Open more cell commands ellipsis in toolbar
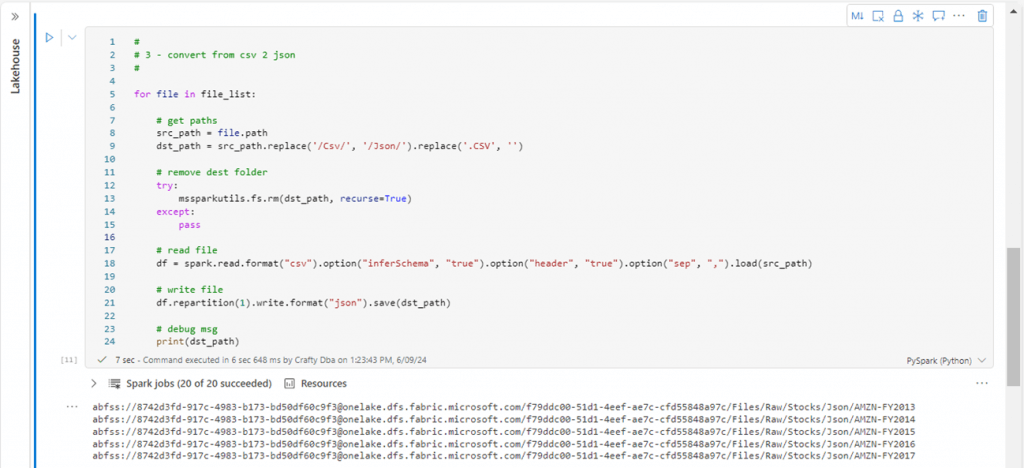The height and width of the screenshot is (468, 1024). [960, 16]
